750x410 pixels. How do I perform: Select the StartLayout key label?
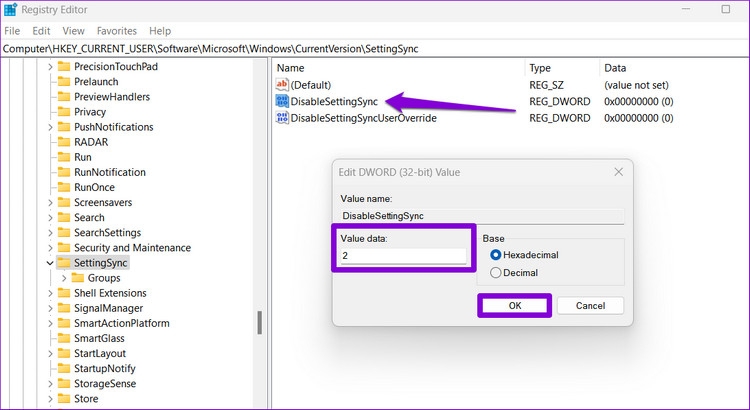(100, 354)
